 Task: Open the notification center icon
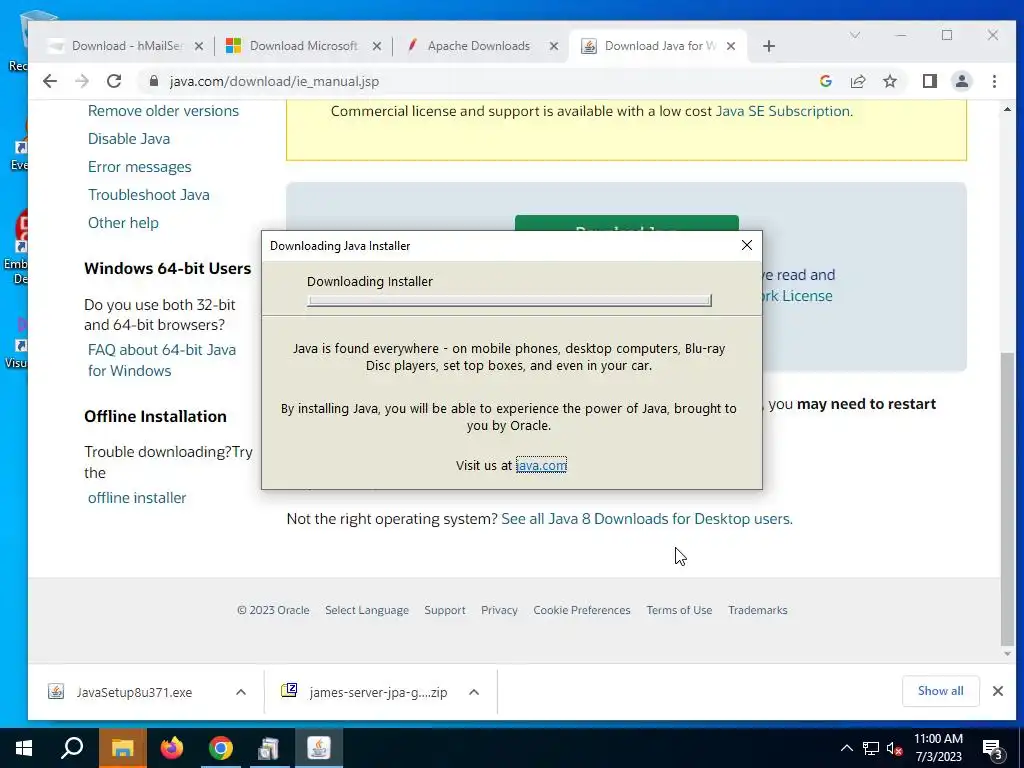click(993, 749)
